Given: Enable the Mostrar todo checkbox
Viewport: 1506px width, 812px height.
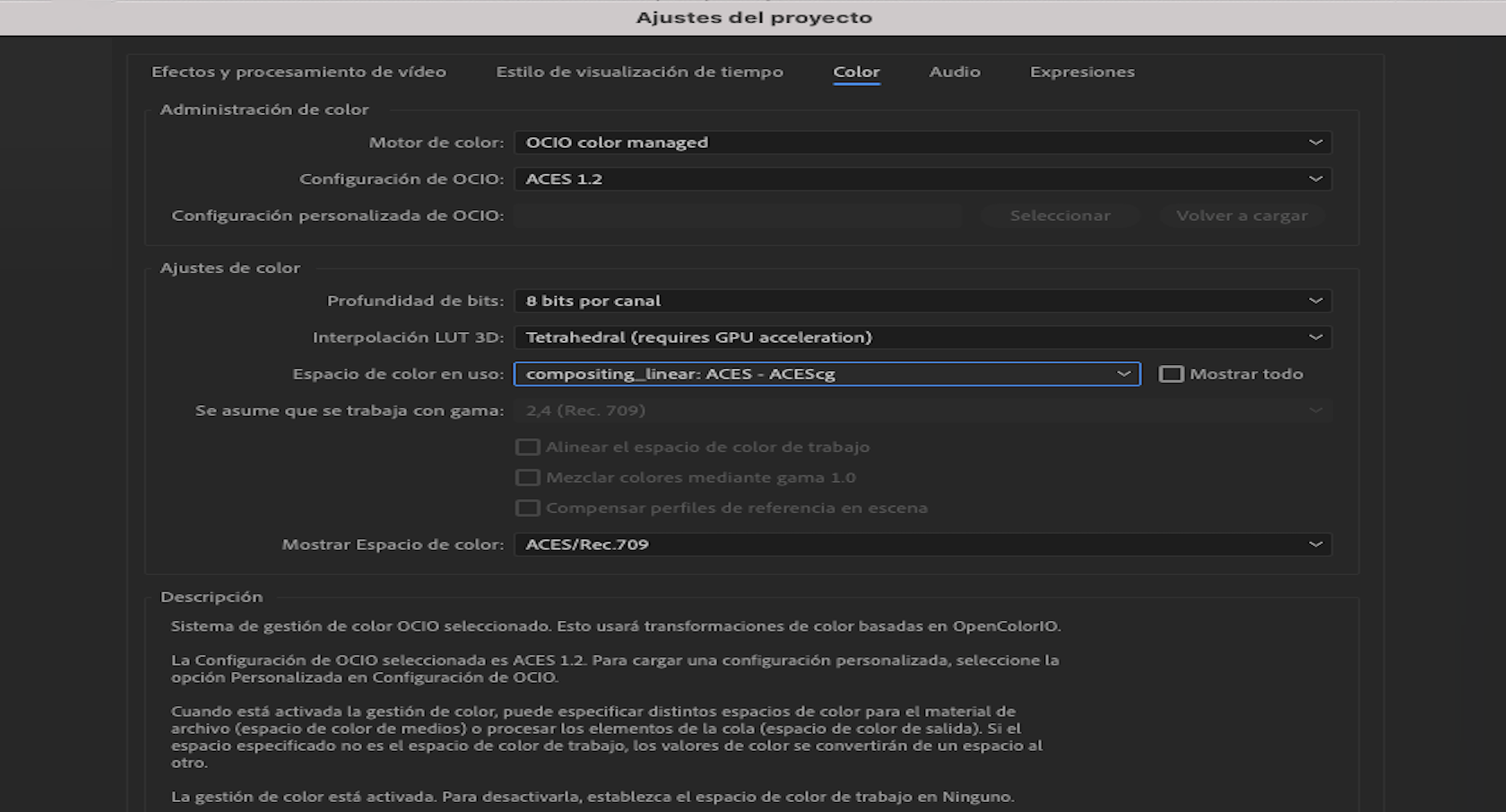Looking at the screenshot, I should (x=1171, y=373).
